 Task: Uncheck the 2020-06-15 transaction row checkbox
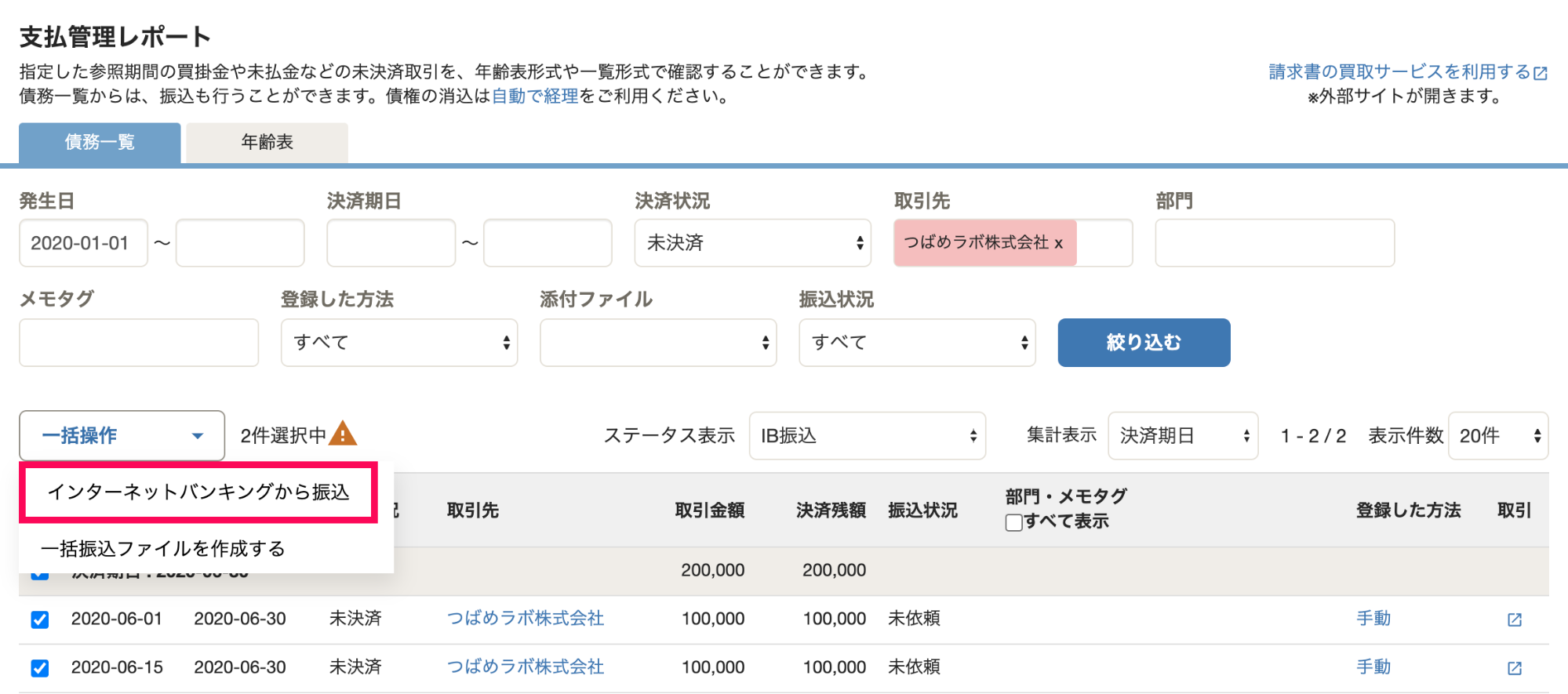tap(40, 668)
